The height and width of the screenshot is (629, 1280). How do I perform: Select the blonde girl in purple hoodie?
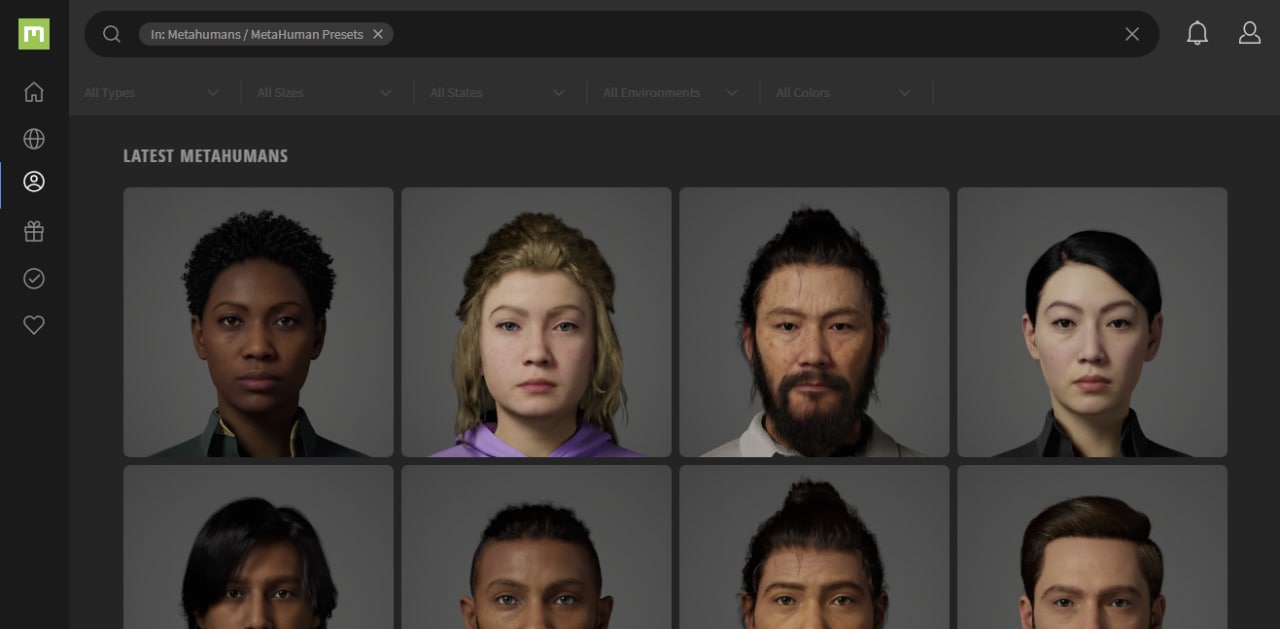[x=536, y=322]
